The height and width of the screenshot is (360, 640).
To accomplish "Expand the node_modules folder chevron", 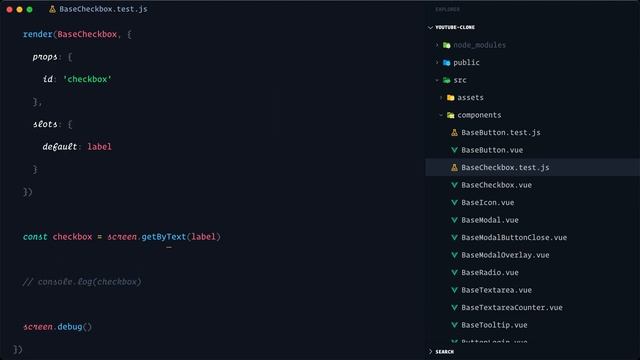I will [437, 45].
